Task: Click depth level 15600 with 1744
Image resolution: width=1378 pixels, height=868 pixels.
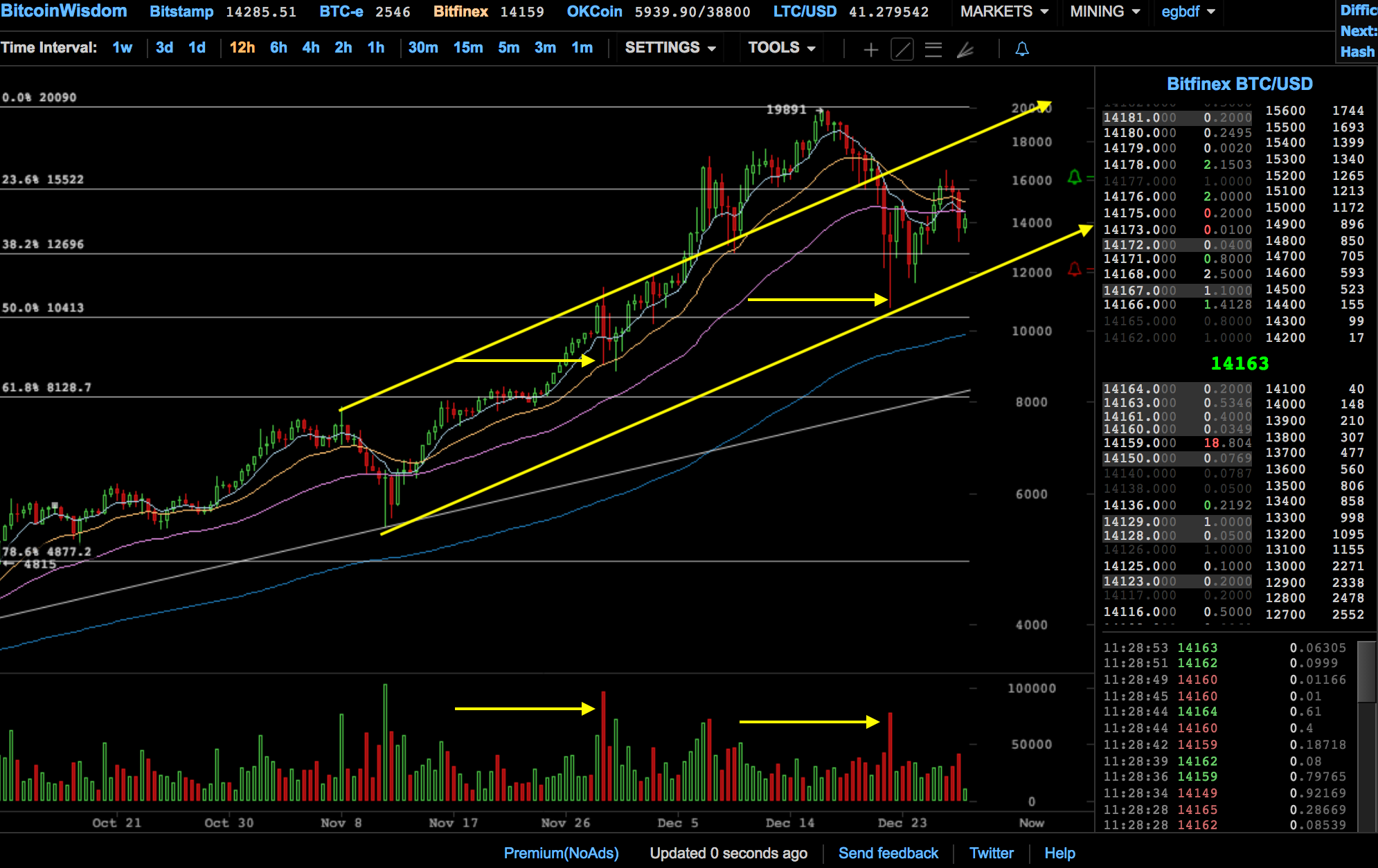Action: click(x=1314, y=111)
